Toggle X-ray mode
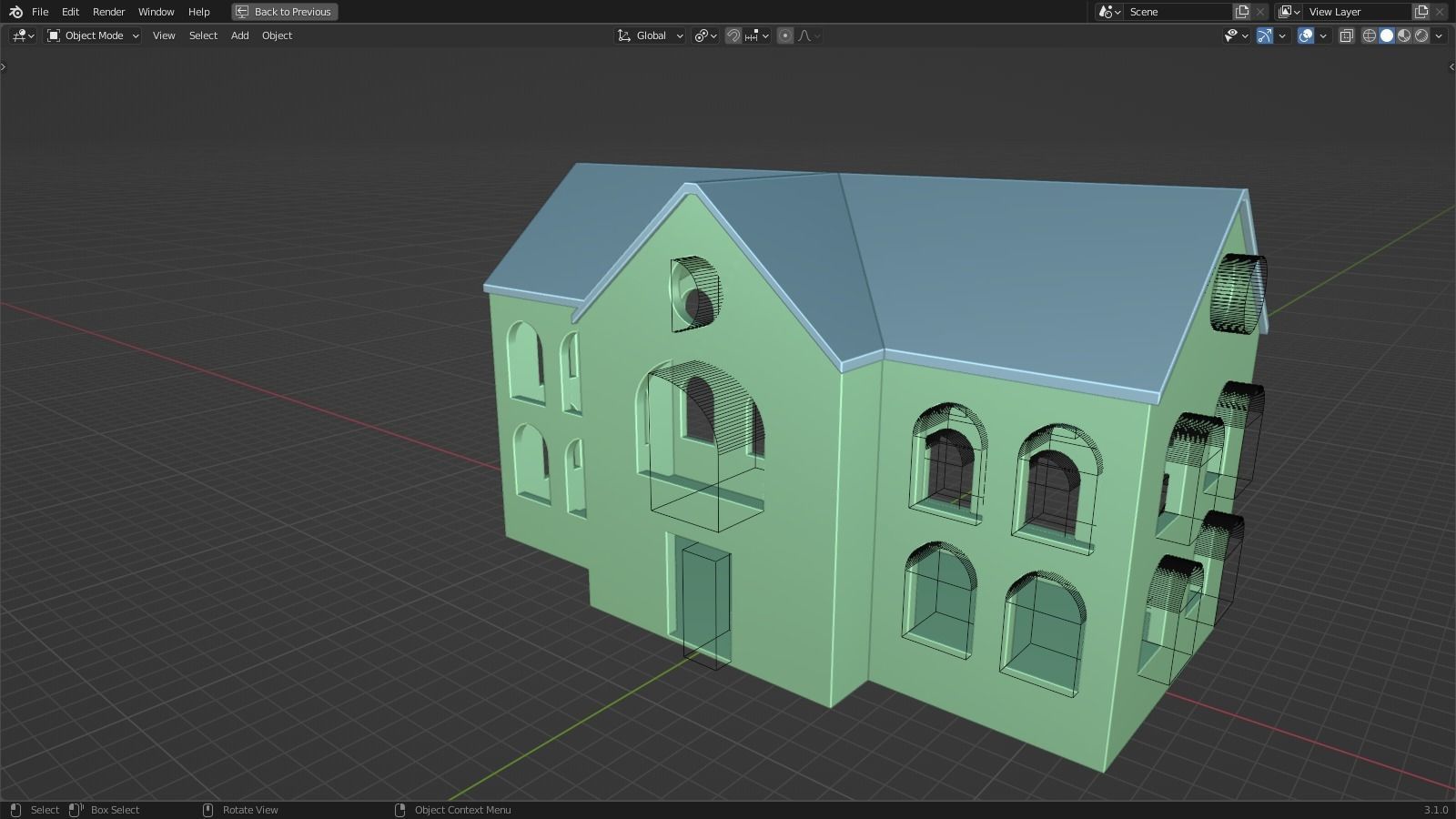Screen dimensions: 1456x819 [x=1347, y=35]
